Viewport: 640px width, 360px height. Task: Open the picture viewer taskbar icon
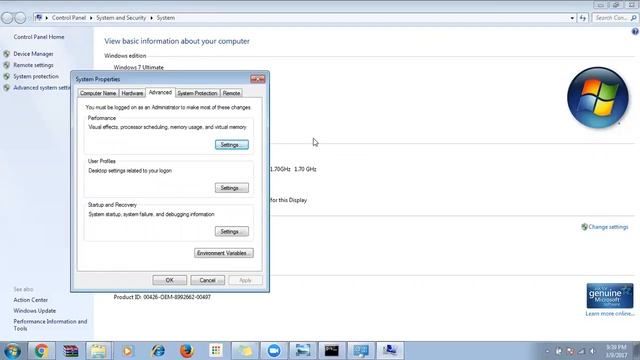(x=303, y=351)
